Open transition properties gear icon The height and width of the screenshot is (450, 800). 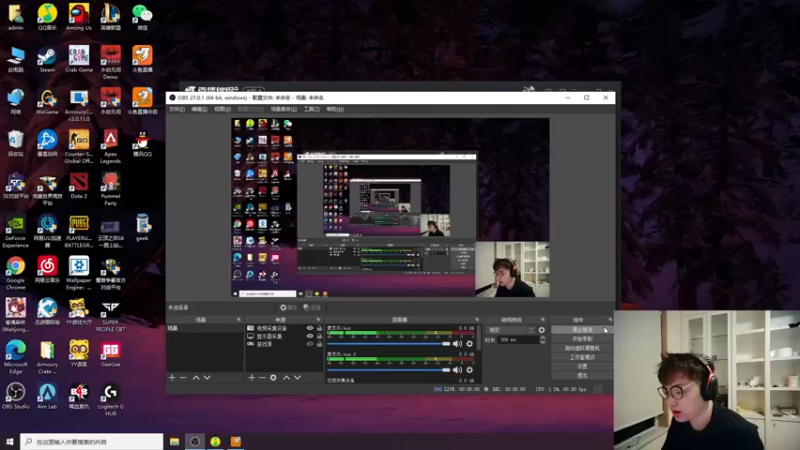[541, 330]
